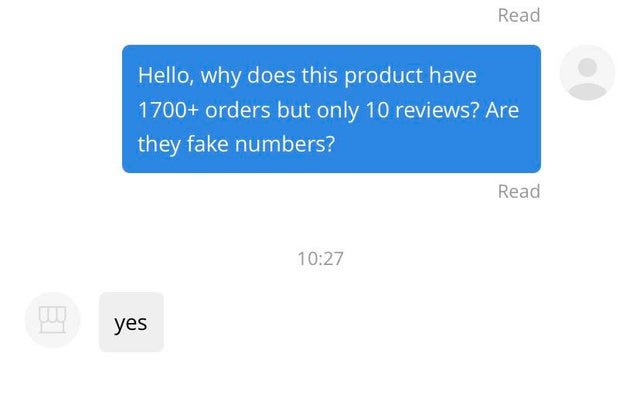
Task: Click the "Read" receipt below the blue message
Action: (518, 191)
